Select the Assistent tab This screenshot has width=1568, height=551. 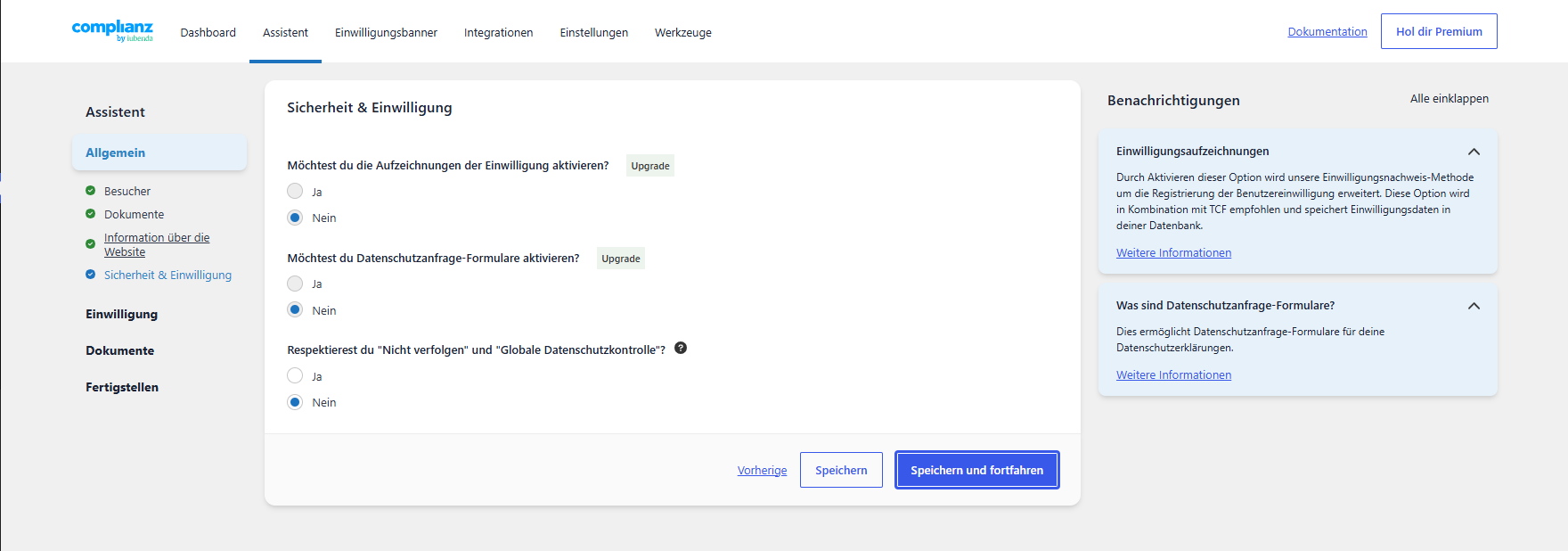[285, 32]
